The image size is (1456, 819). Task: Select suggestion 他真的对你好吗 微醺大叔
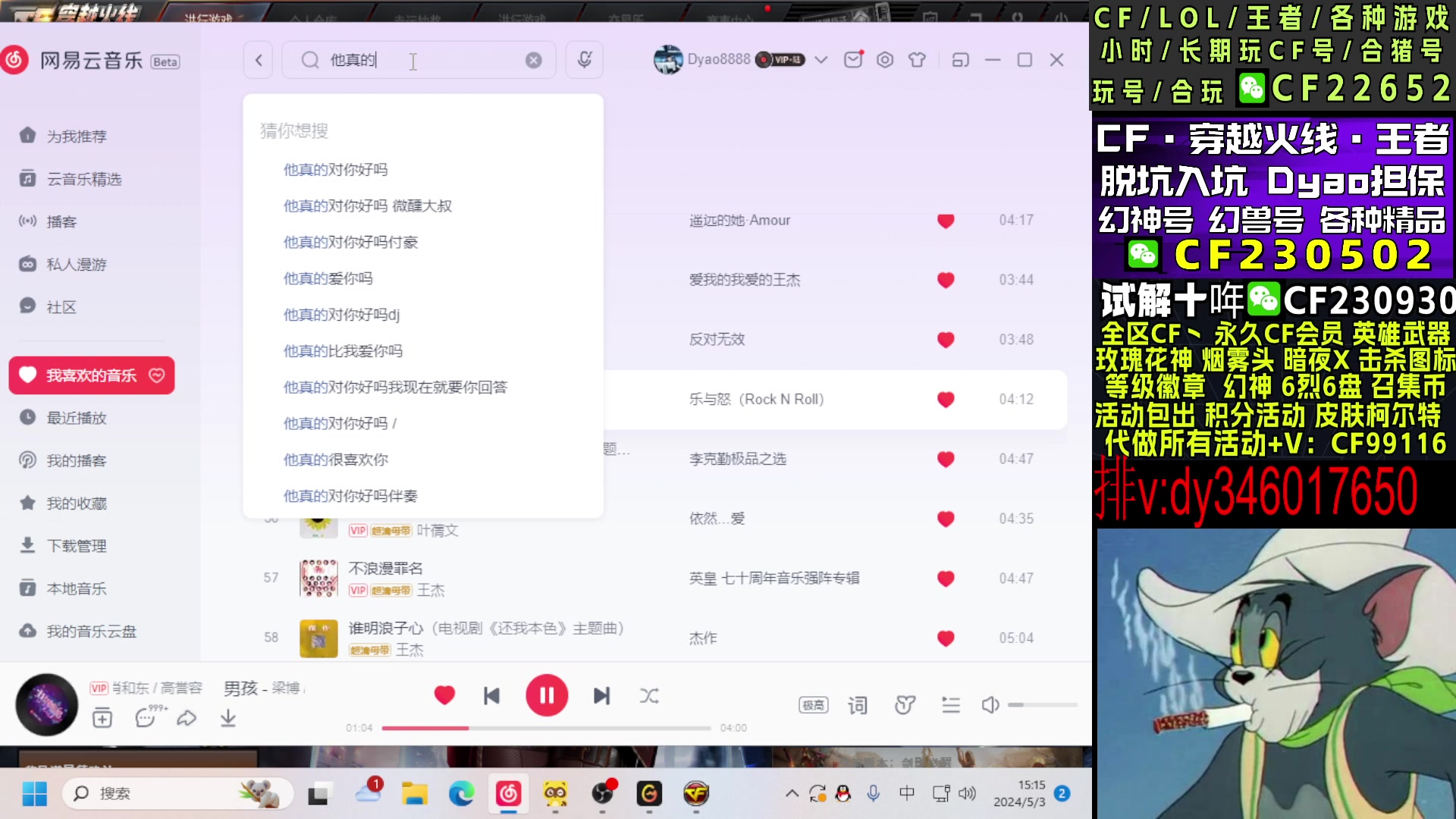pyautogui.click(x=368, y=206)
